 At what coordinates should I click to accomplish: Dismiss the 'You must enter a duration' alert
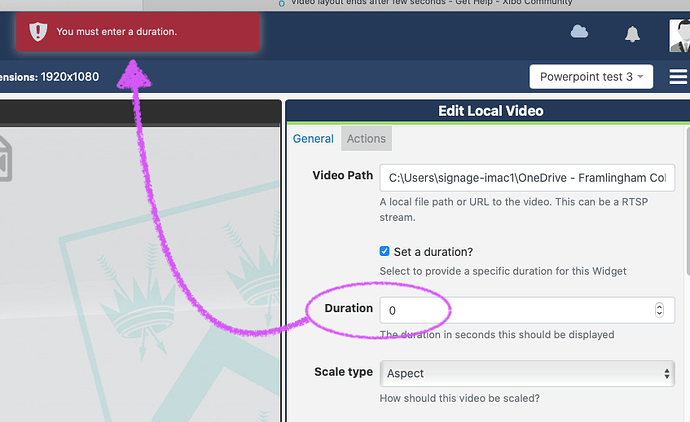(138, 32)
